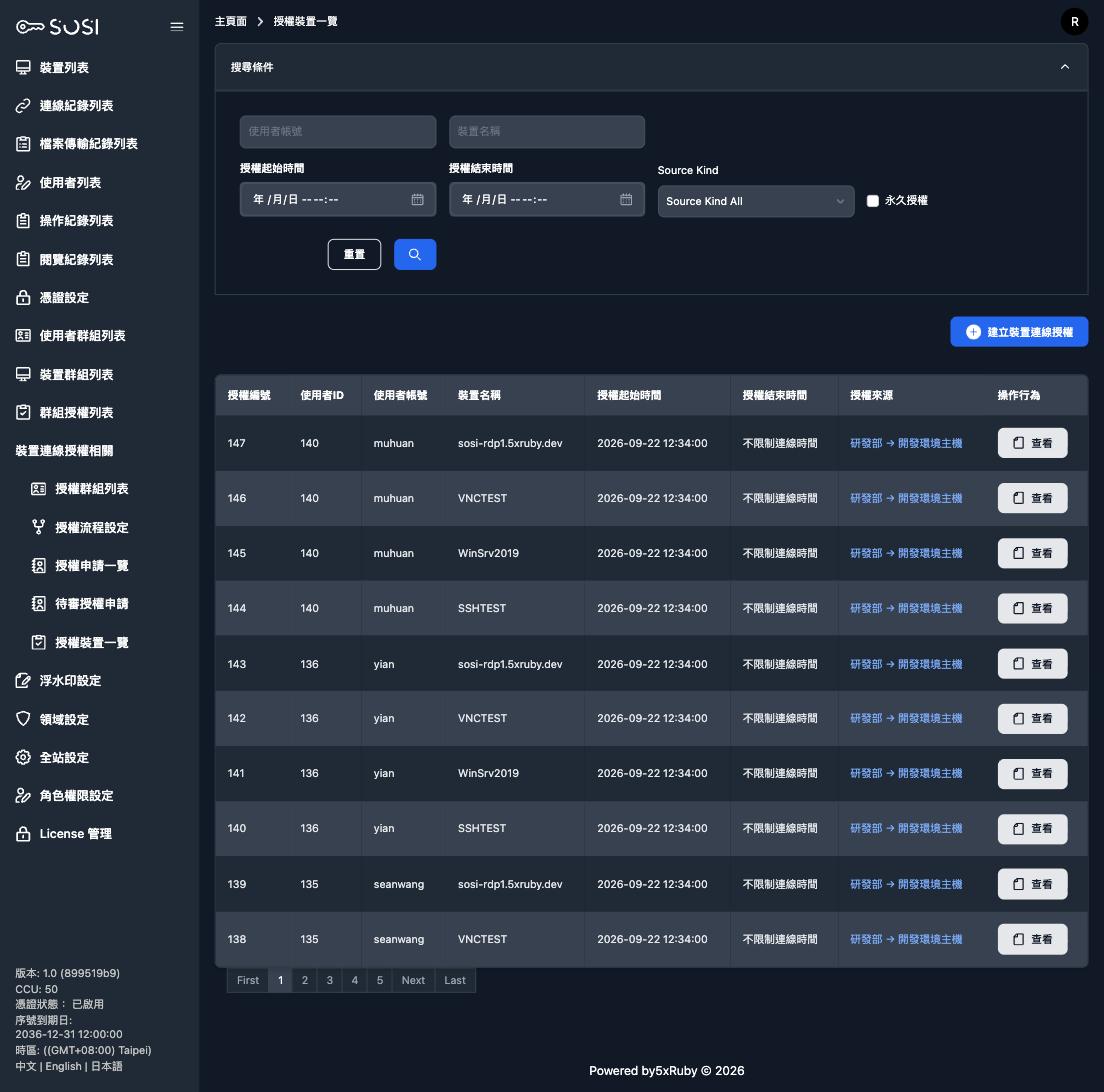Toggle the sidebar hamburger menu icon
Image resolution: width=1104 pixels, height=1092 pixels.
(177, 27)
